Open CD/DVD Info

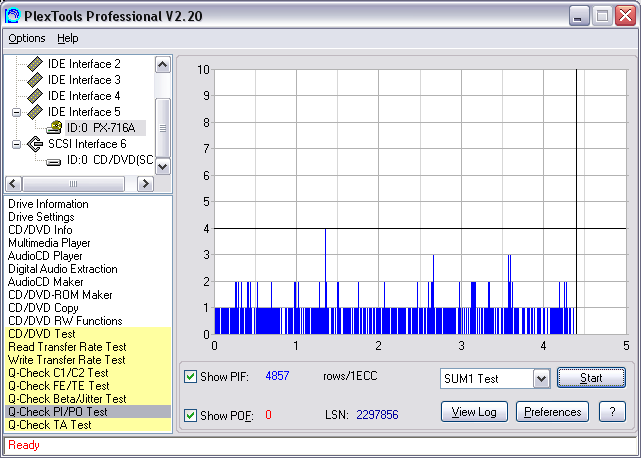point(40,230)
